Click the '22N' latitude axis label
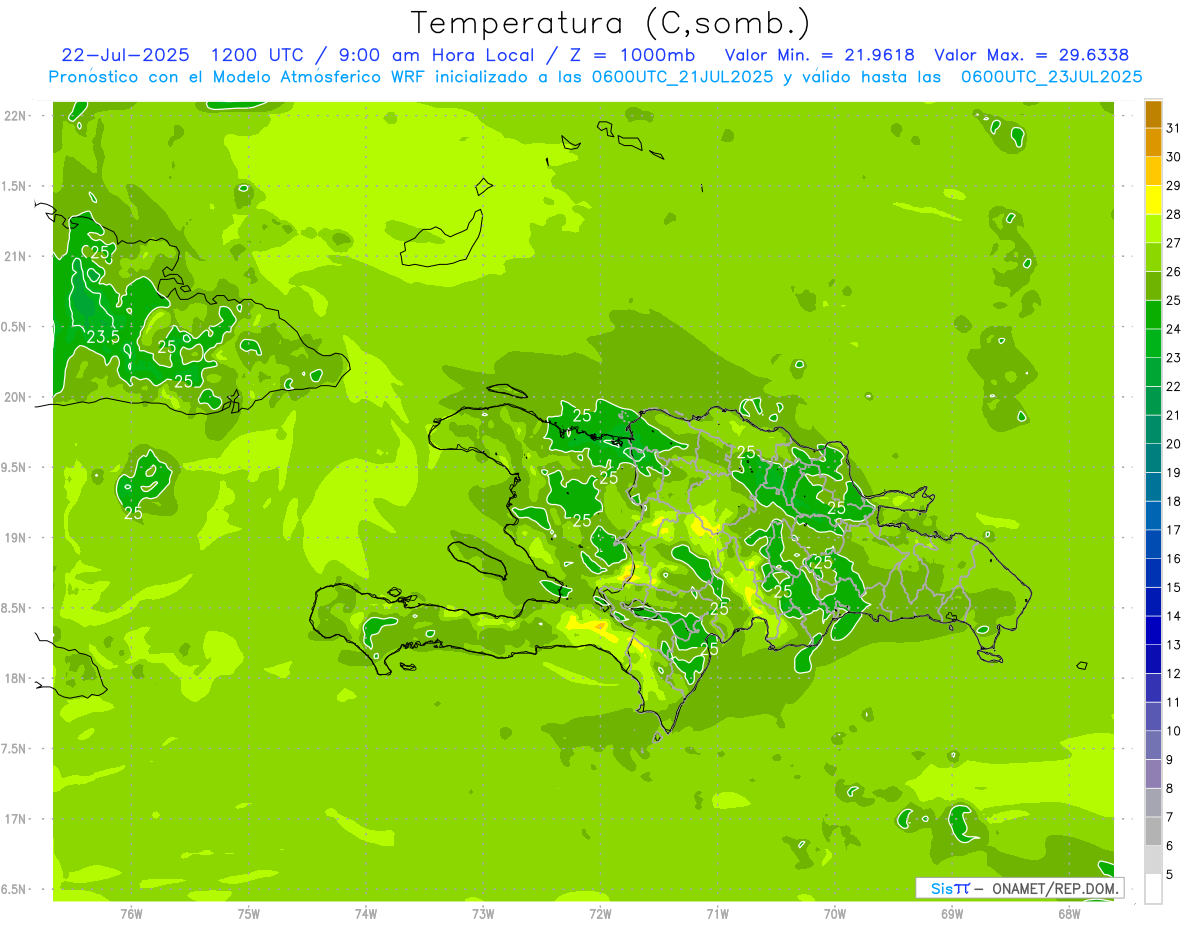Viewport: 1200px width, 927px height. 14,116
